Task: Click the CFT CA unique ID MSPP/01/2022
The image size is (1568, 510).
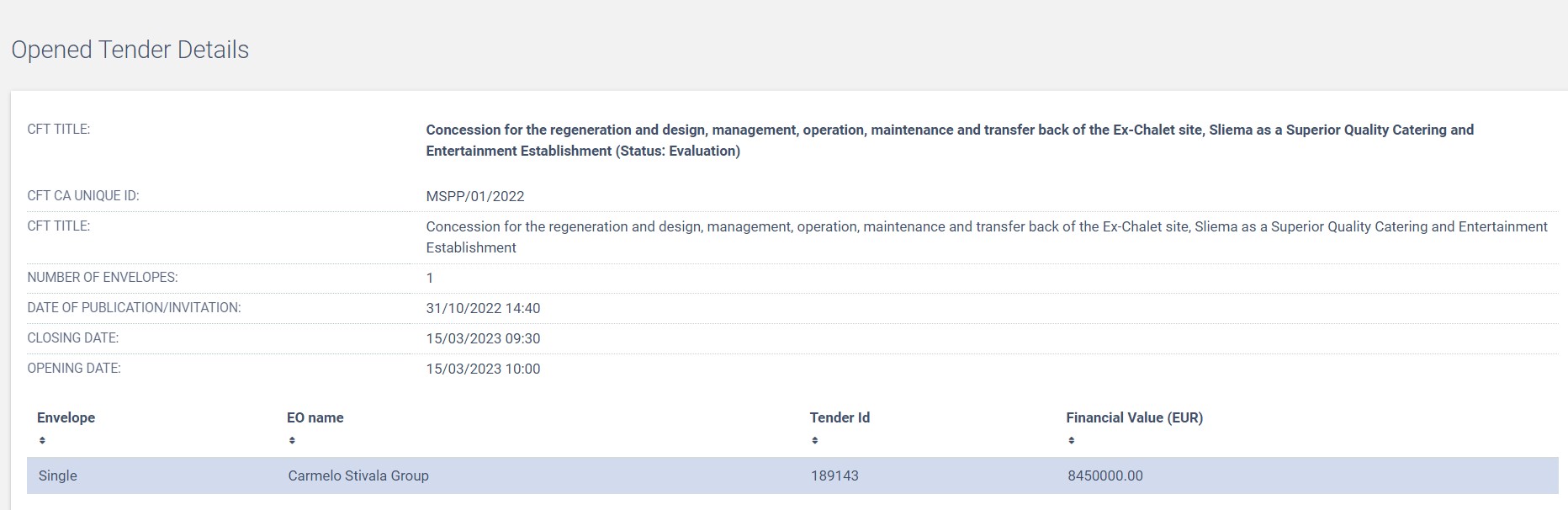Action: pos(475,196)
